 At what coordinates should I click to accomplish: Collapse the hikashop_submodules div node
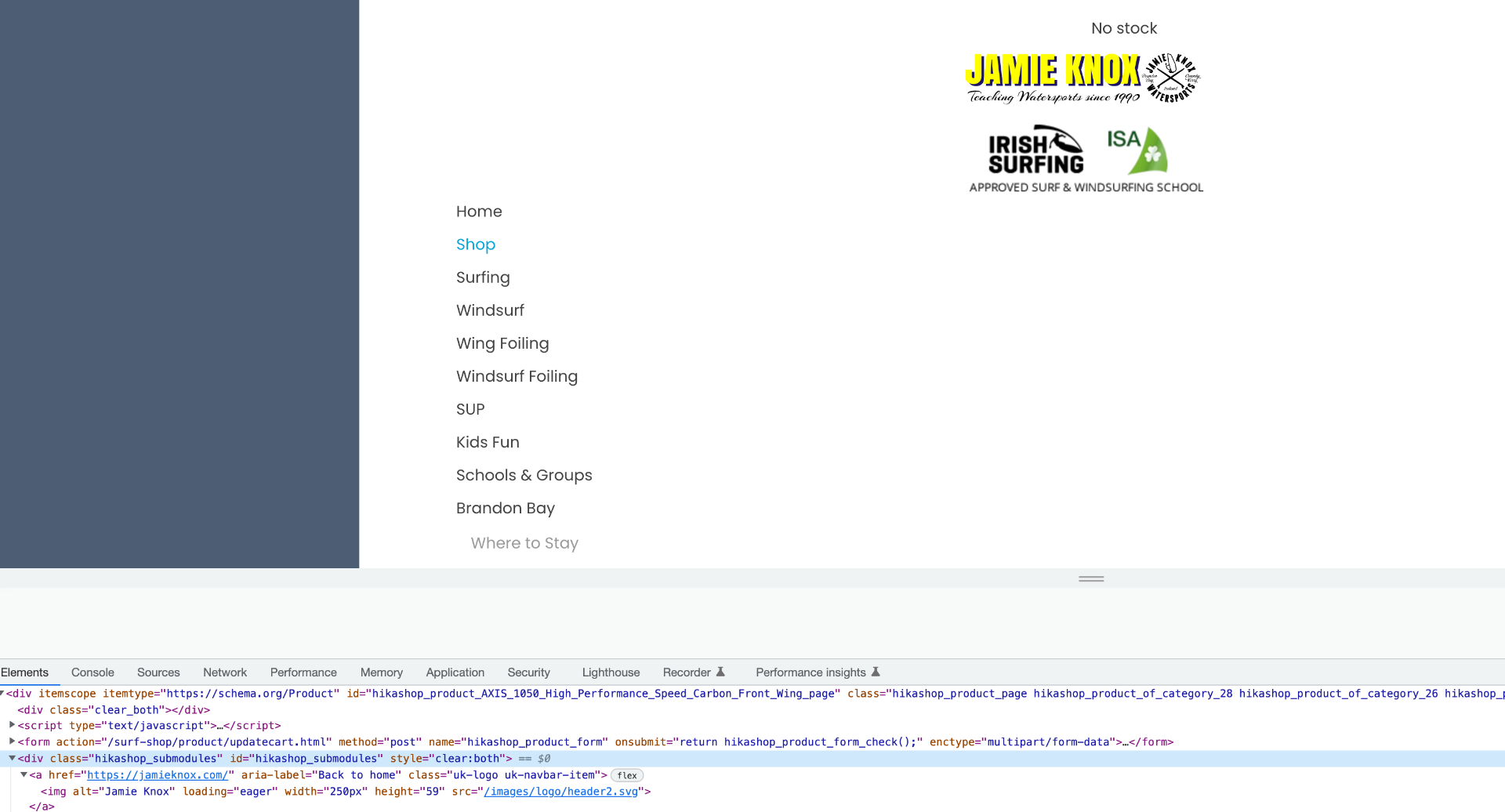tap(12, 758)
